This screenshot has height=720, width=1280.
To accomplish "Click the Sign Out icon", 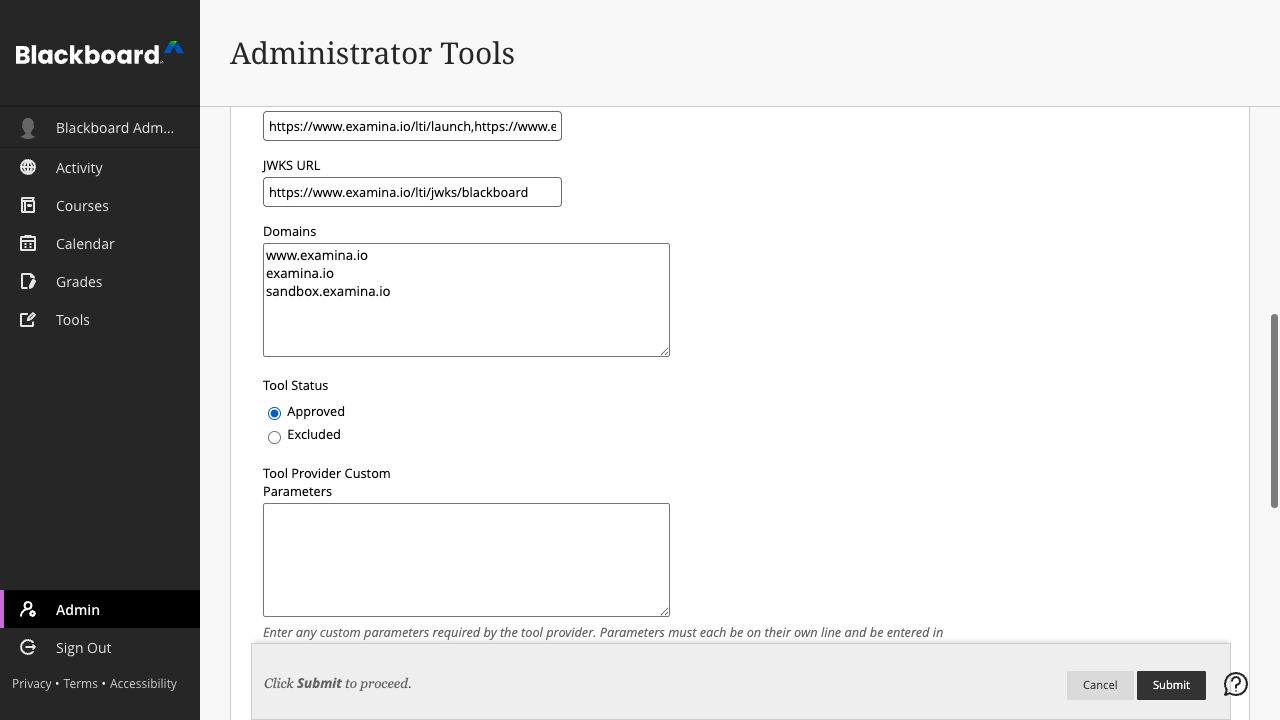I will point(28,647).
